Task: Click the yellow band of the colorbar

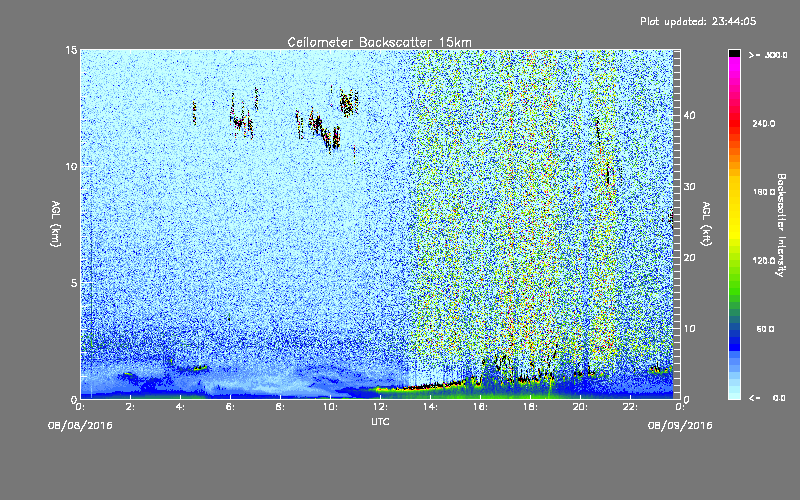Action: tap(734, 209)
